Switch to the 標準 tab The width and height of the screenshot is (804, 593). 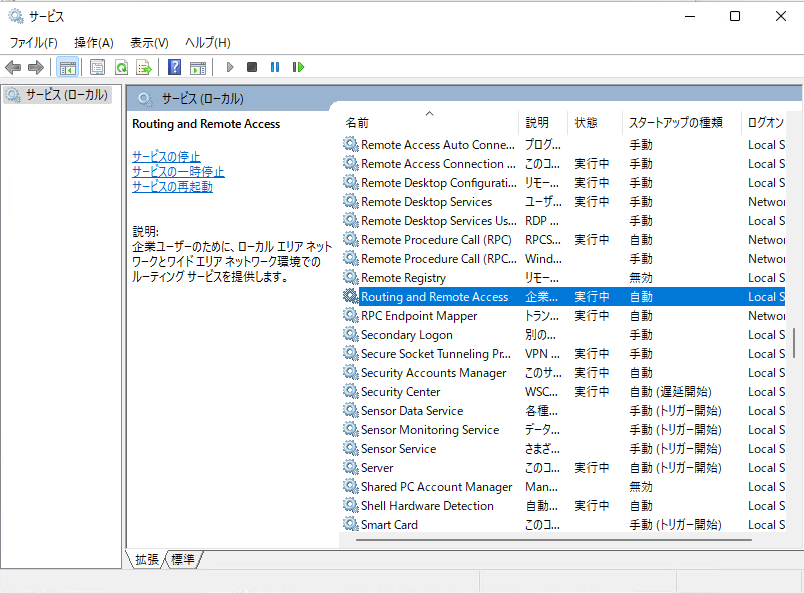point(183,559)
